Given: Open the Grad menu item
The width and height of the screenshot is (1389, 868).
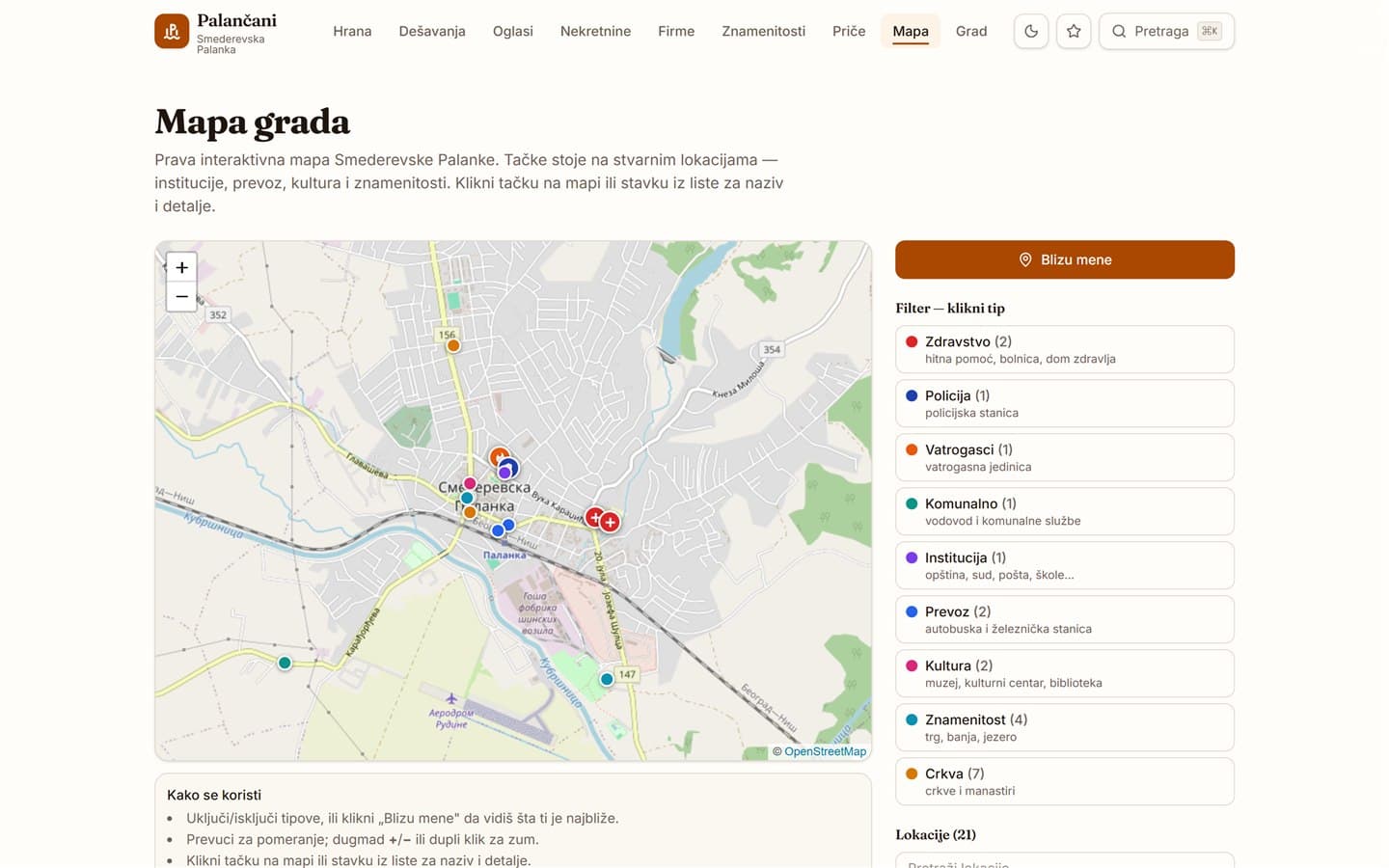Looking at the screenshot, I should pos(971,31).
